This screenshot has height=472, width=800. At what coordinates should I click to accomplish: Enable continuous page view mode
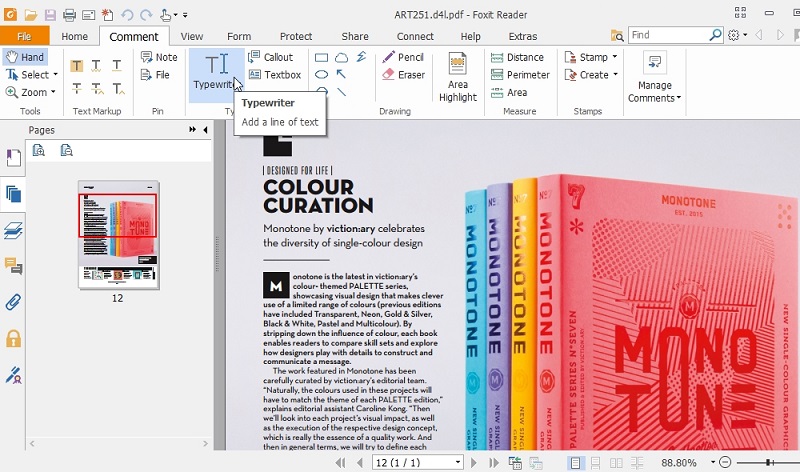click(x=595, y=463)
